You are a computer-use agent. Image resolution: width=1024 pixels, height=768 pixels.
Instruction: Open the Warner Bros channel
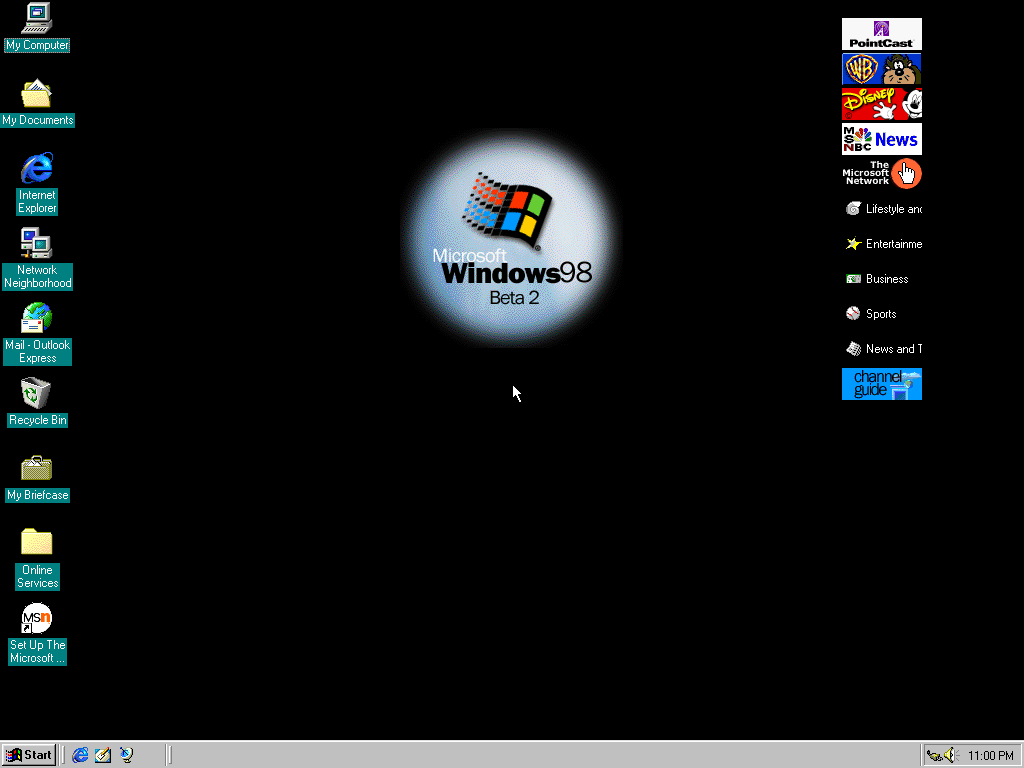click(882, 69)
